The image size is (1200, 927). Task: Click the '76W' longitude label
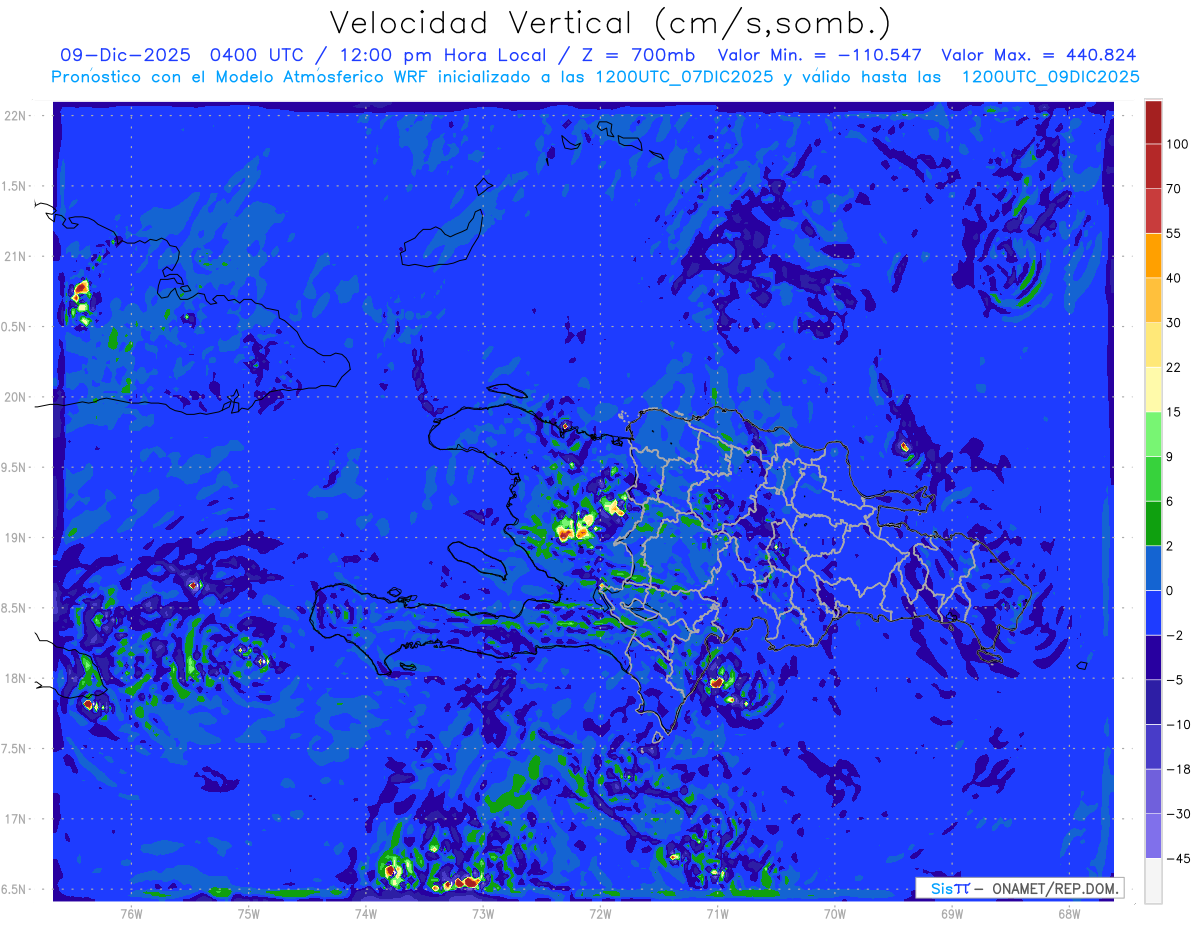(x=131, y=913)
